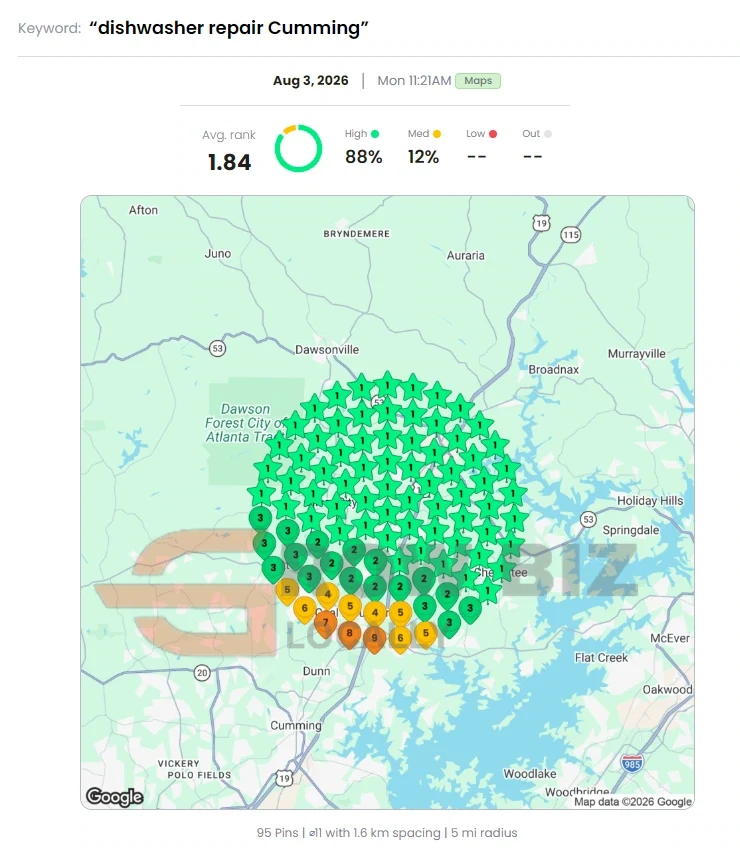Click the orange map pin numbered 8
Image resolution: width=740 pixels, height=855 pixels.
point(350,635)
